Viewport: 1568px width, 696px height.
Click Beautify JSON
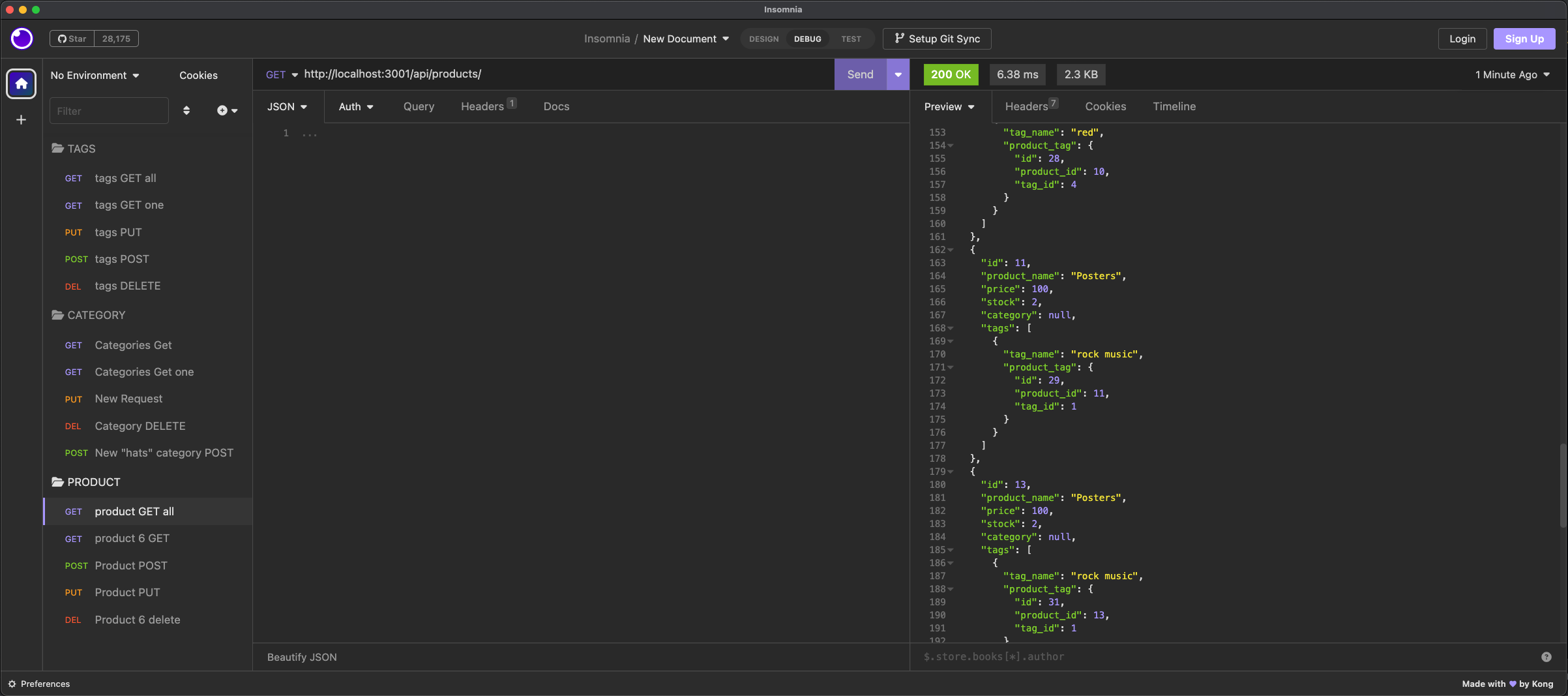[302, 657]
